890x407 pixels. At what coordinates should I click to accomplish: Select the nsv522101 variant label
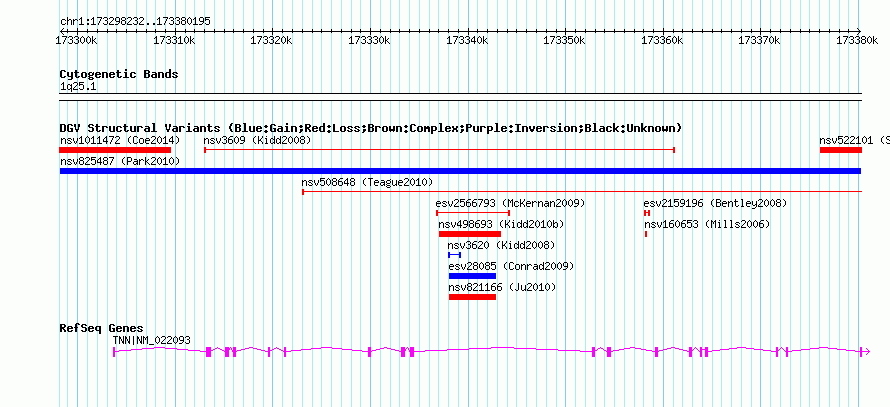coord(854,140)
